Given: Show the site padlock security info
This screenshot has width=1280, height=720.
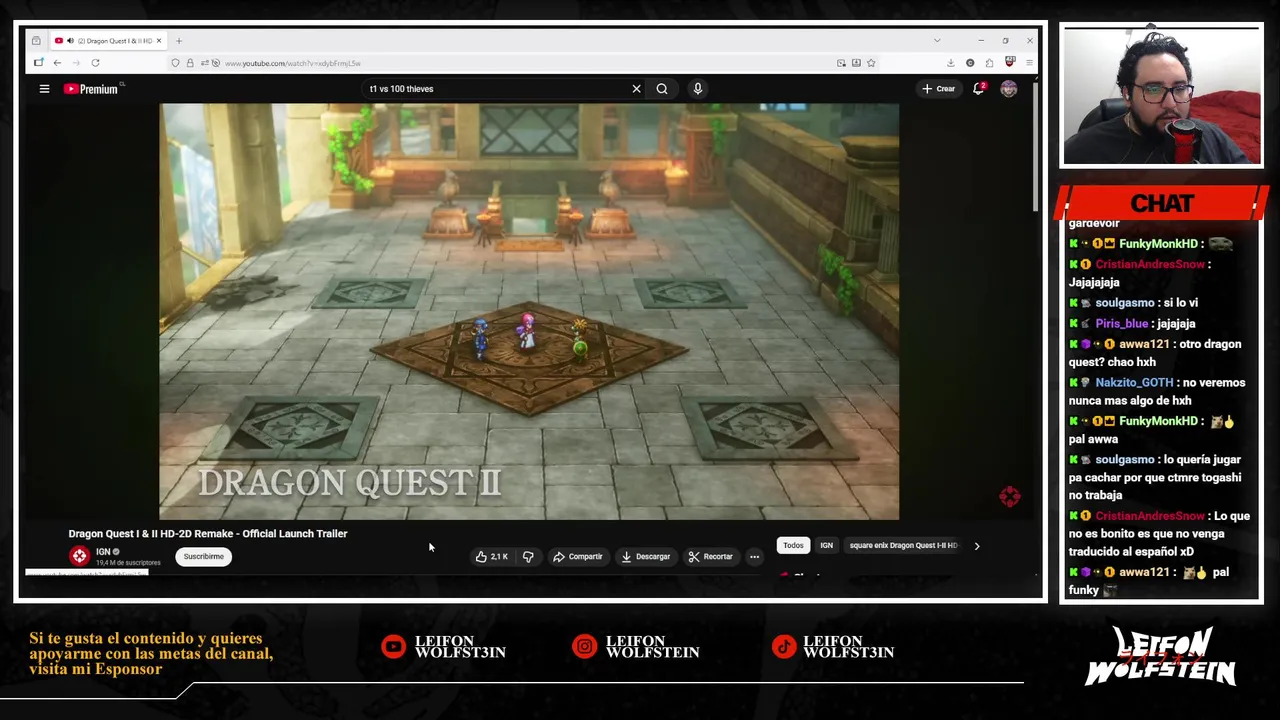Looking at the screenshot, I should click(189, 63).
